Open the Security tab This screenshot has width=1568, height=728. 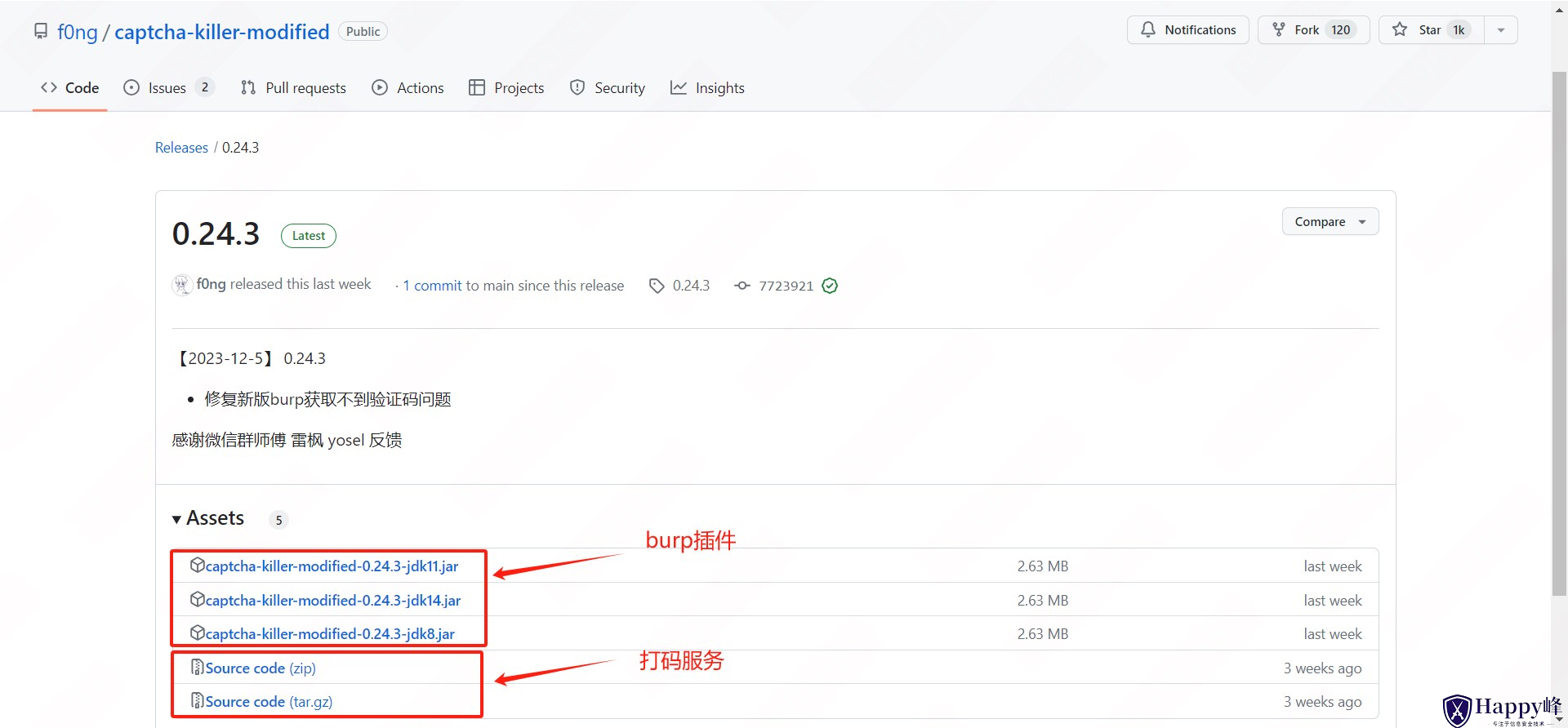pos(608,87)
